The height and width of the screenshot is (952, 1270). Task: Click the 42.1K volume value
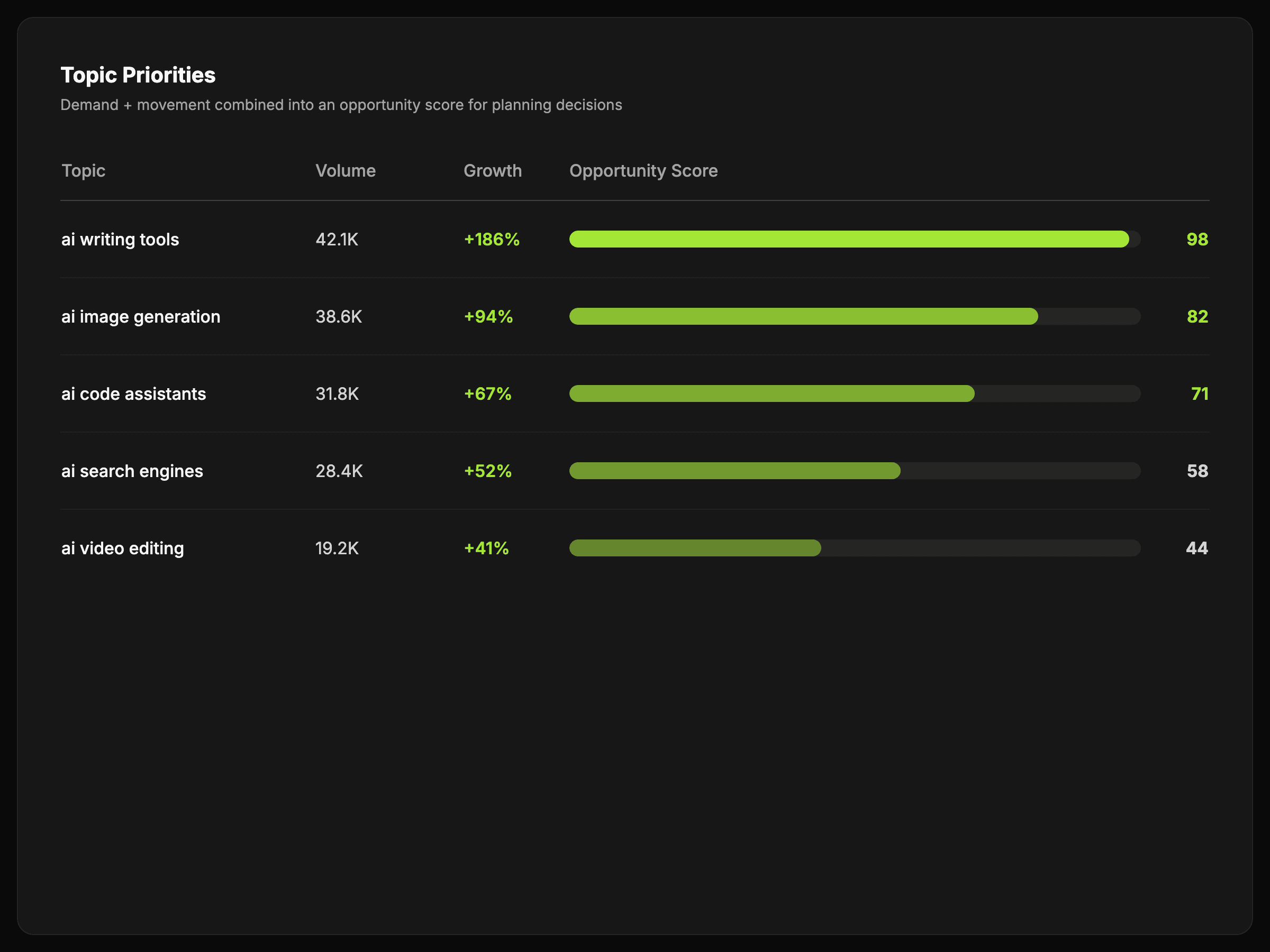coord(337,239)
